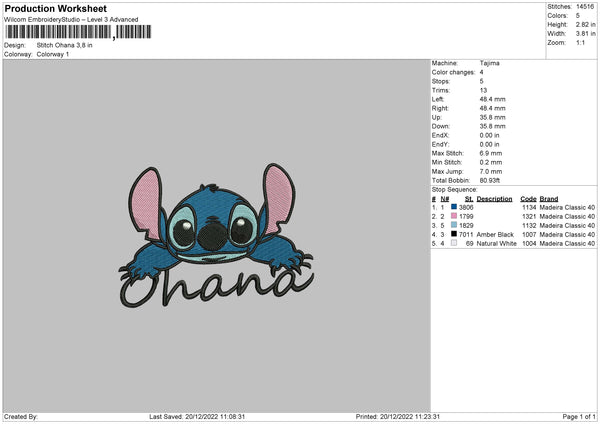Click the Page 1 of 1 indicator

pyautogui.click(x=579, y=417)
